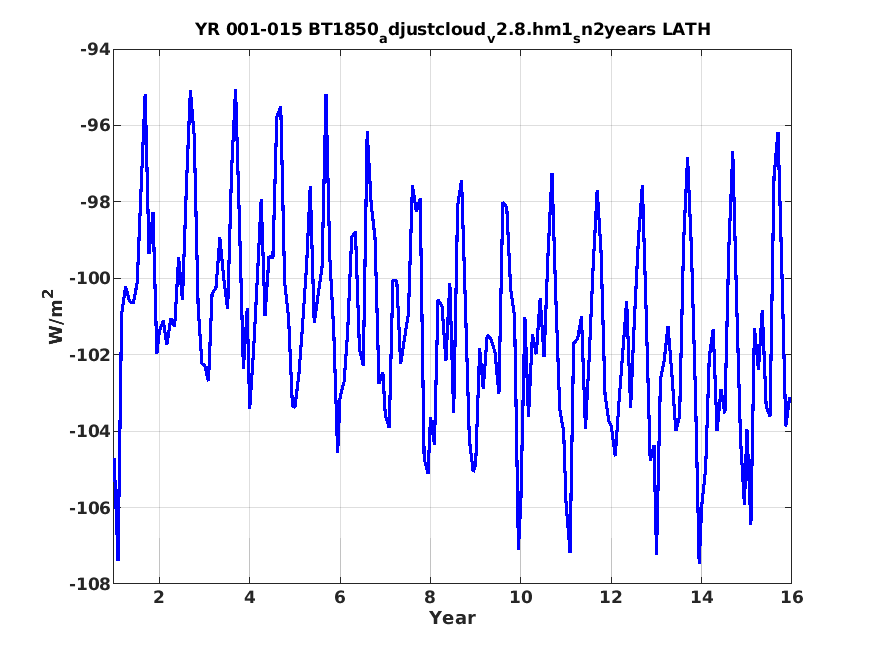Screen dimensions: 875x656
Task: Click the x-axis tick label '8'
Action: [430, 597]
